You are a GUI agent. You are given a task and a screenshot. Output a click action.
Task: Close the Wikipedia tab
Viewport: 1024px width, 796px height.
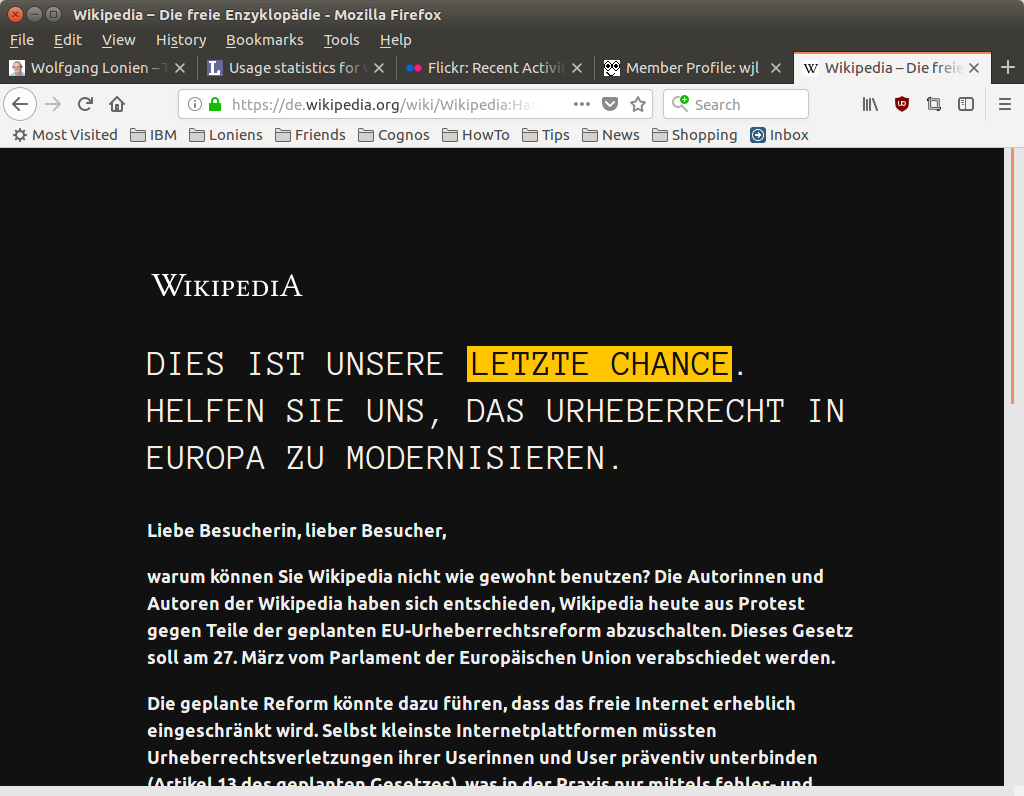(x=974, y=68)
